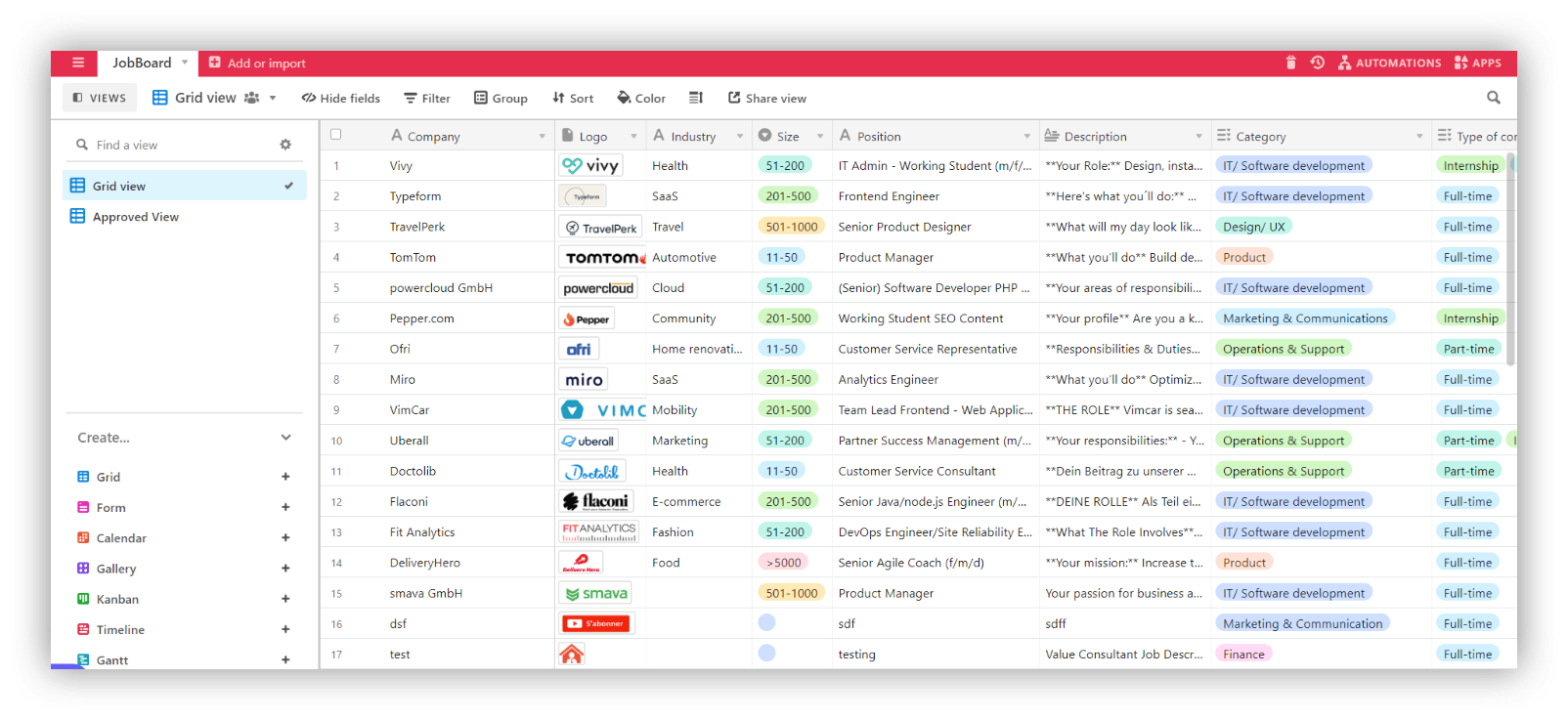1568x720 pixels.
Task: Open the Industry column dropdown
Action: tap(740, 136)
